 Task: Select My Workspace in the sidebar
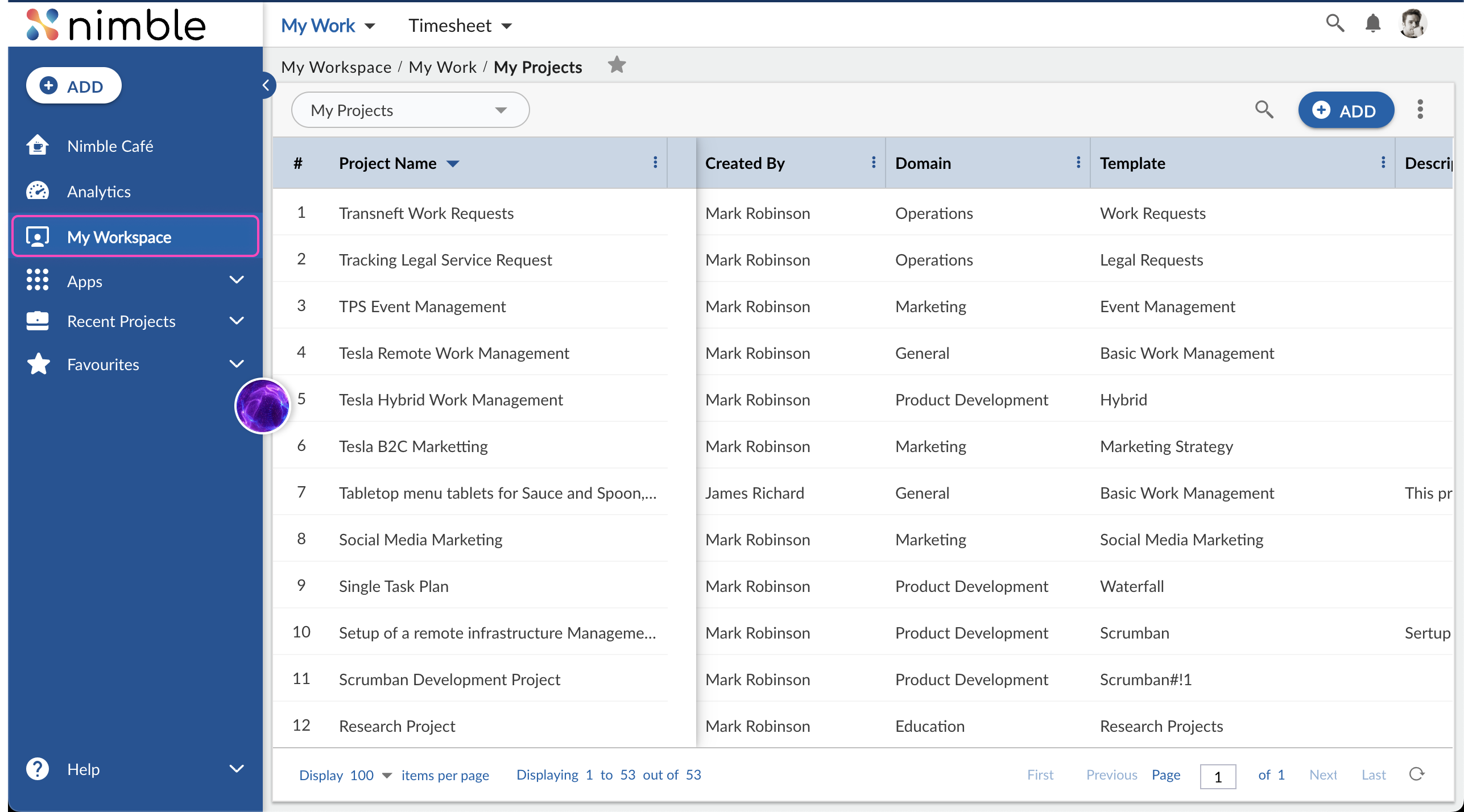[x=119, y=237]
